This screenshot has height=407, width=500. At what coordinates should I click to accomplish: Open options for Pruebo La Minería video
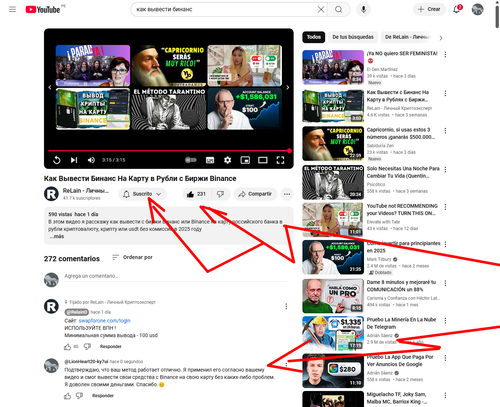[x=445, y=321]
